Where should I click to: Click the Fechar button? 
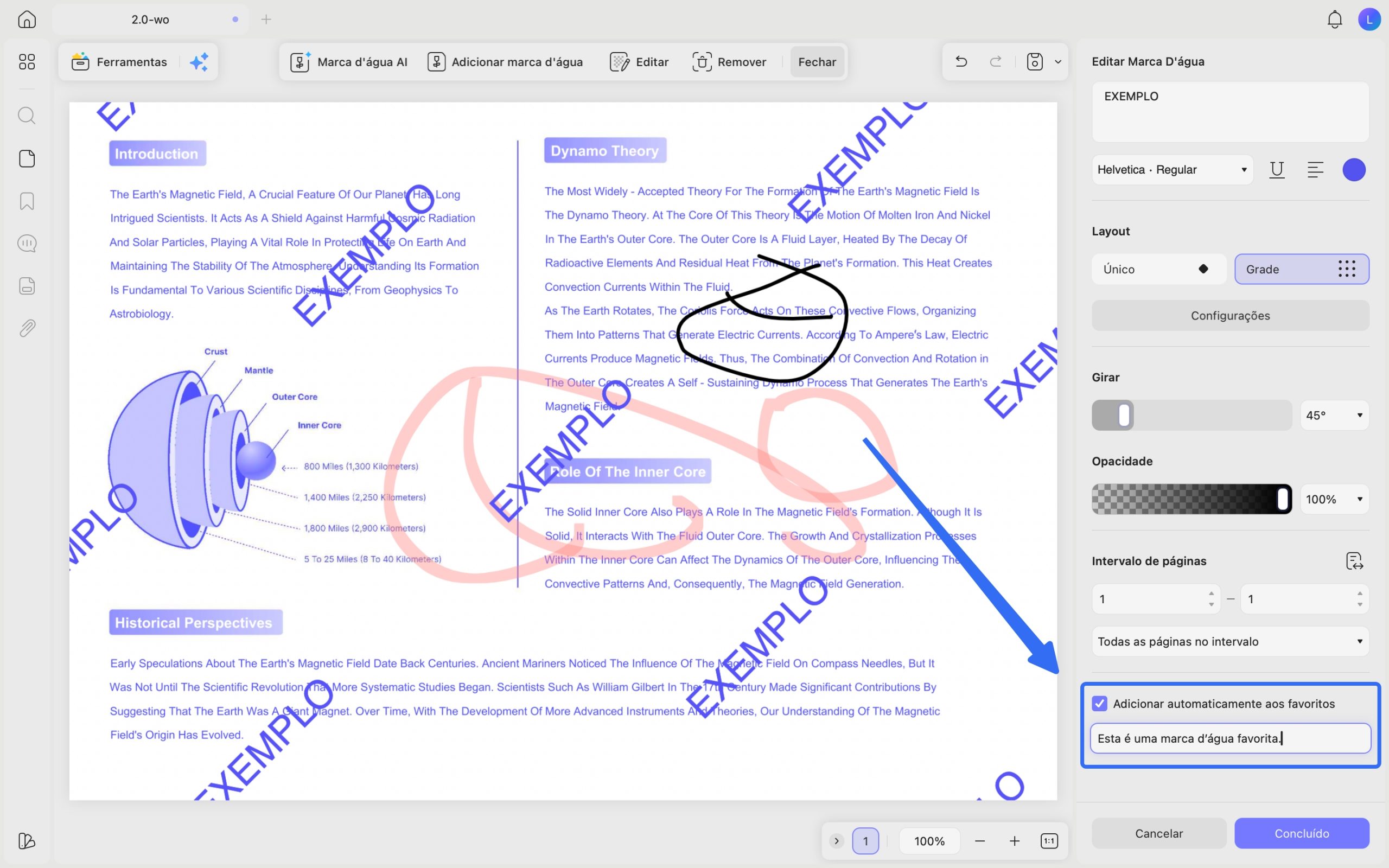[x=817, y=62]
